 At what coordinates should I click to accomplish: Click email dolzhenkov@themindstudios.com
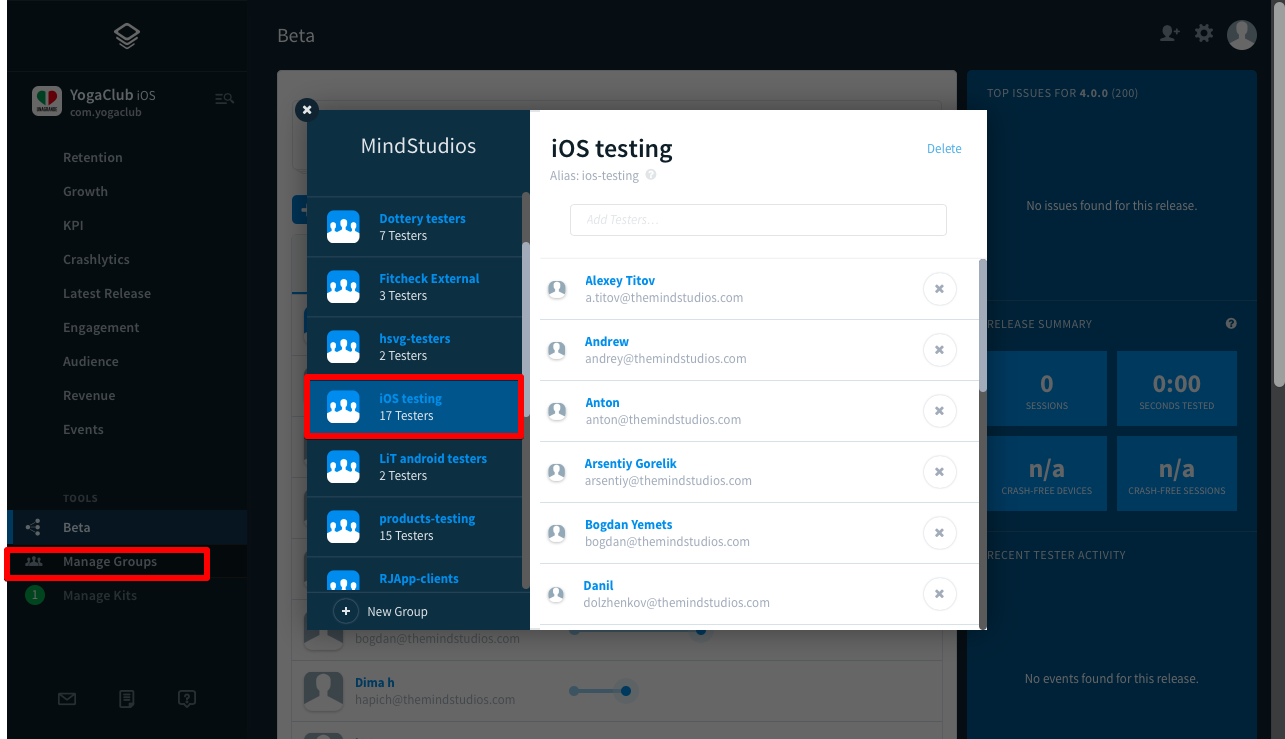coord(677,603)
